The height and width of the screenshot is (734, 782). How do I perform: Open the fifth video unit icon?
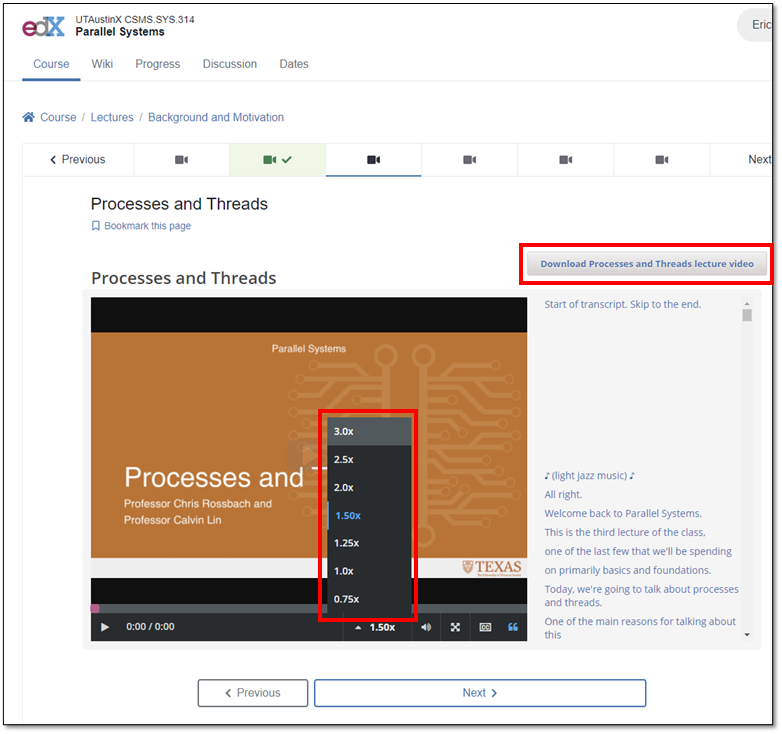click(566, 160)
